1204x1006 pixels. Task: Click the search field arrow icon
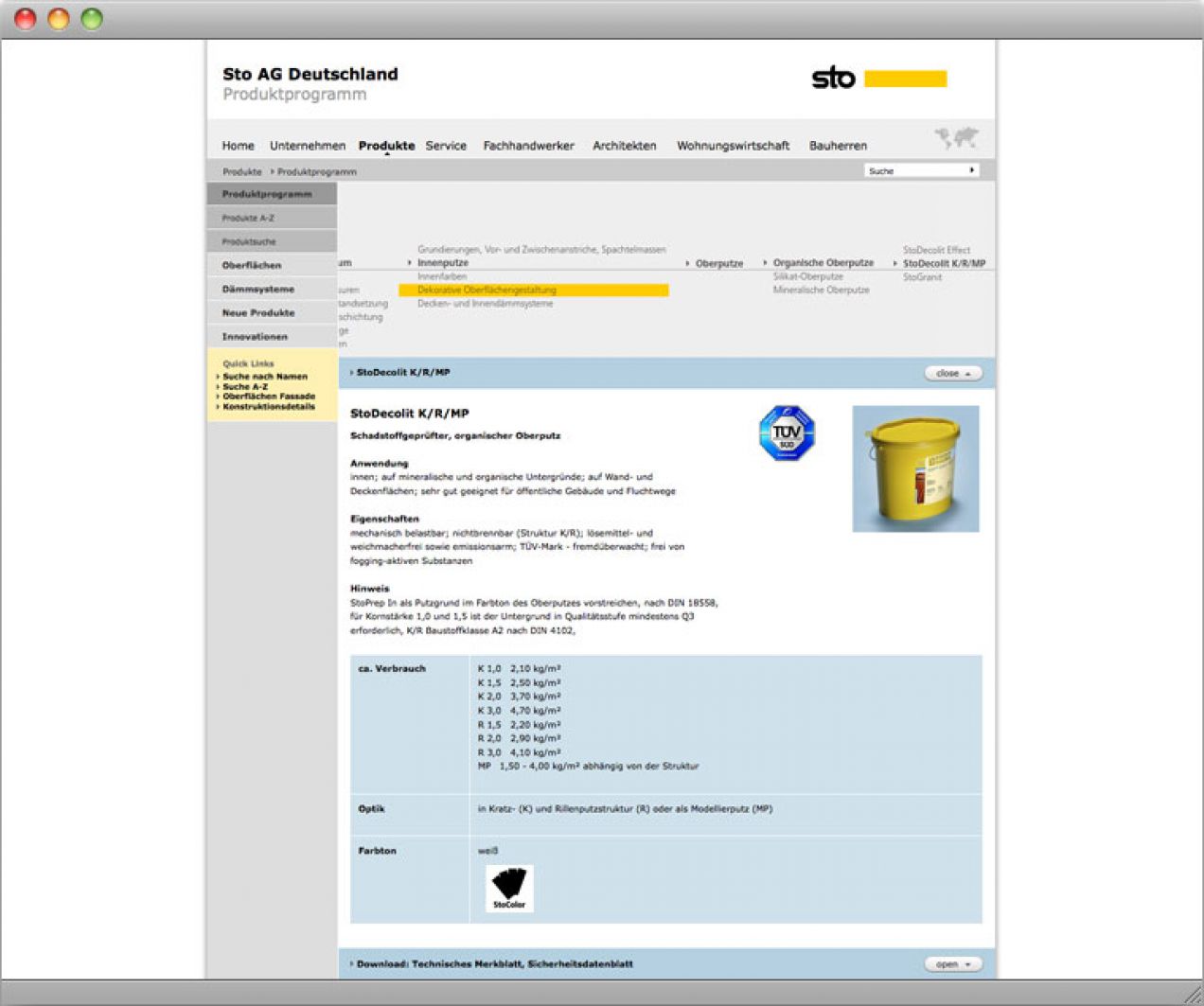[x=971, y=170]
